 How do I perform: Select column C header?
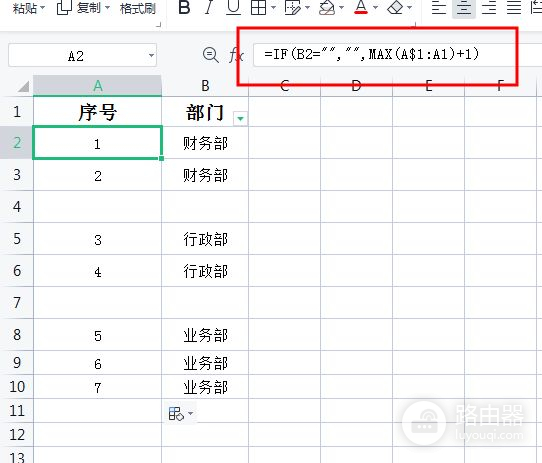[x=284, y=86]
